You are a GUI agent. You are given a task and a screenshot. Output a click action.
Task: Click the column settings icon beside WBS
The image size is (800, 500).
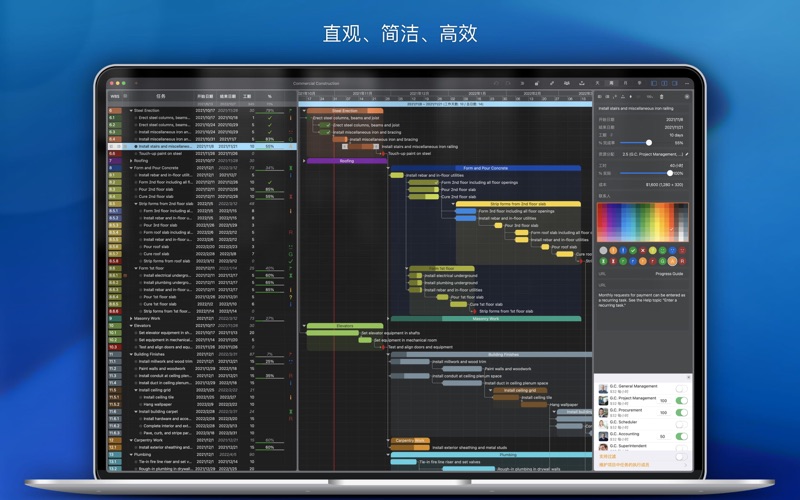coord(125,96)
